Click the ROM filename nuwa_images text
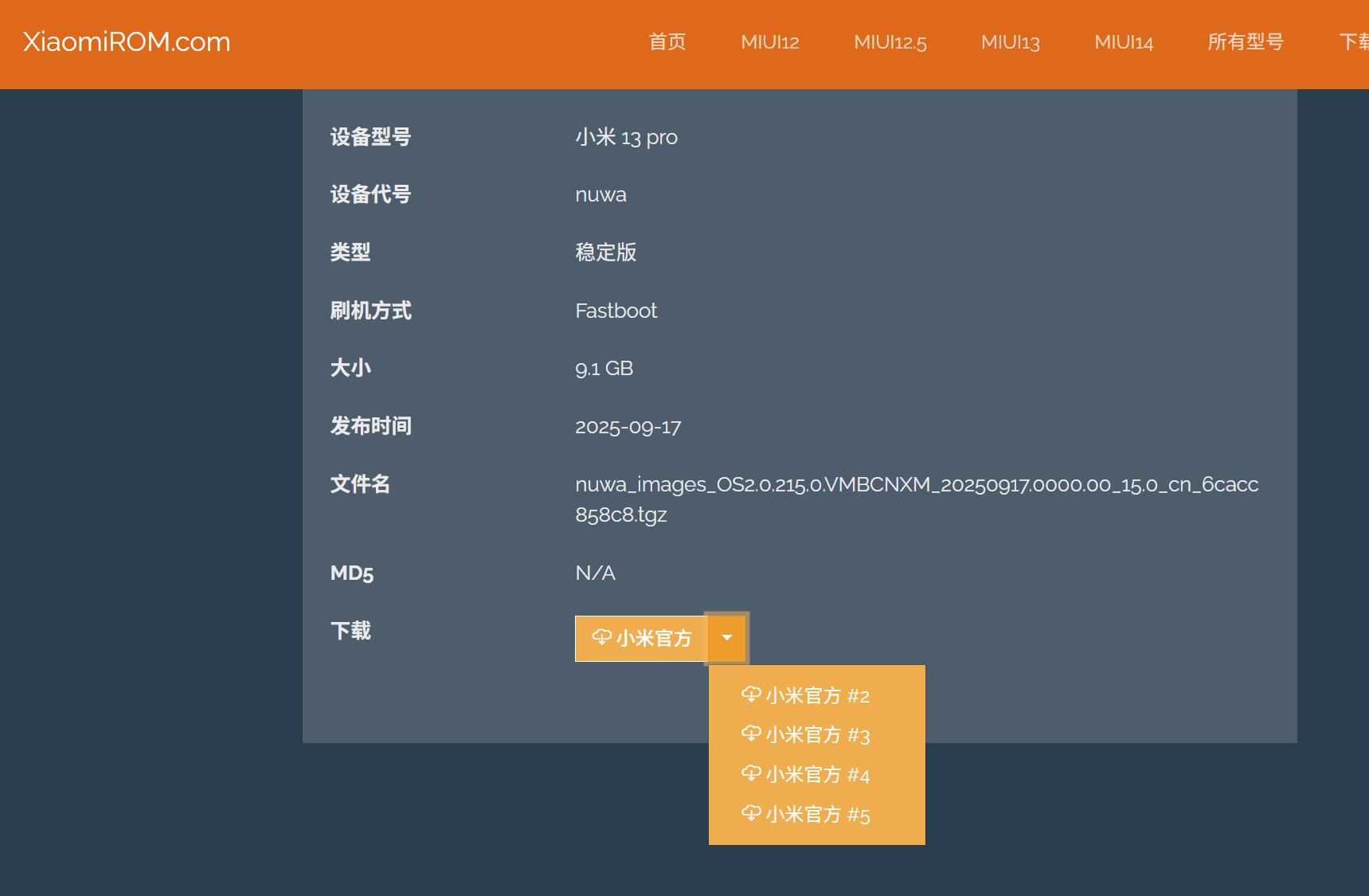Image resolution: width=1369 pixels, height=896 pixels. [916, 483]
